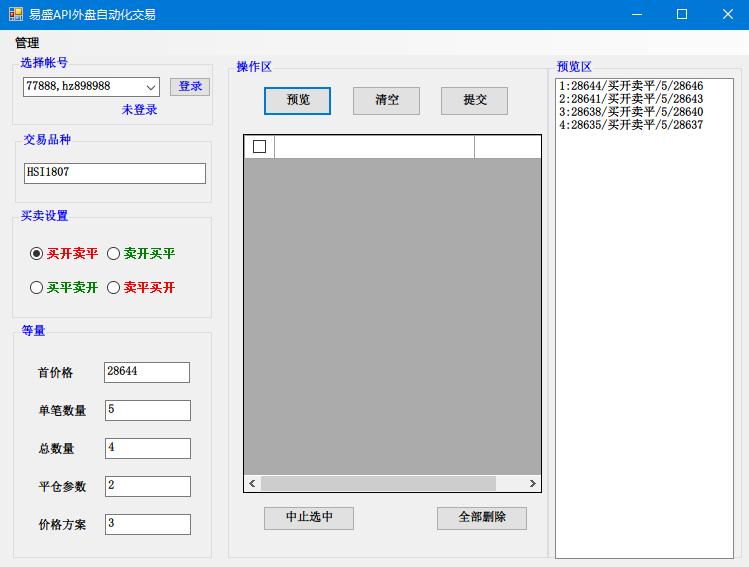Click the 总数量 input field
Image resolution: width=749 pixels, height=567 pixels.
pyautogui.click(x=146, y=448)
